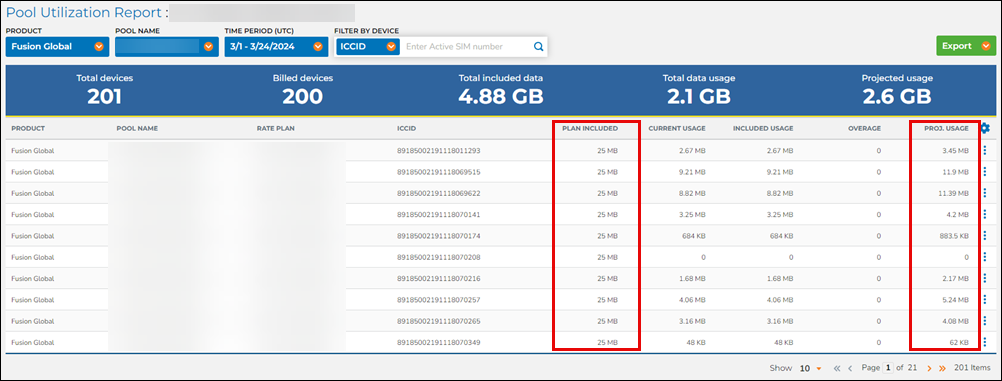Open row menu for ICCID 89185002191118070141
The height and width of the screenshot is (381, 1002).
coord(985,214)
